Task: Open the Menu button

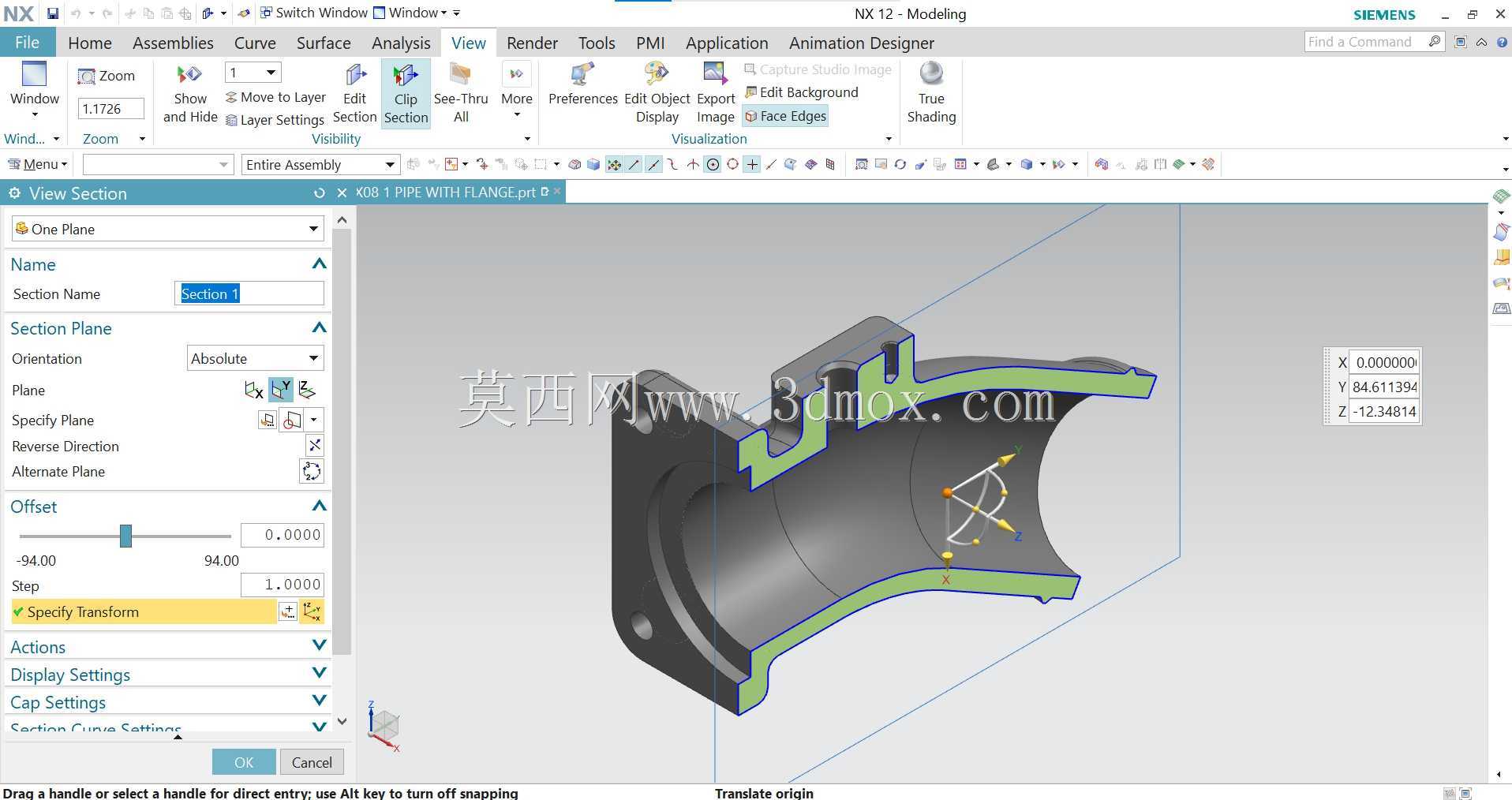Action: click(38, 164)
